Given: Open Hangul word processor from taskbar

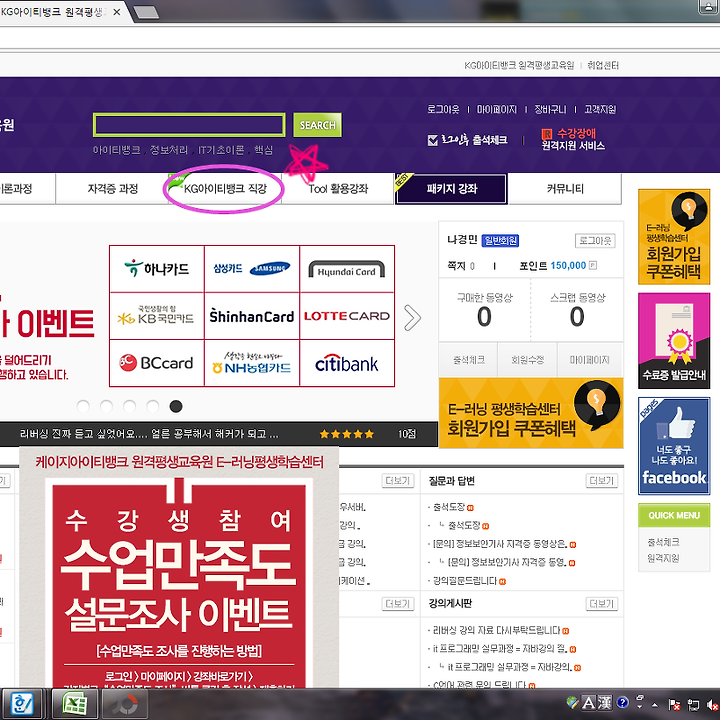Looking at the screenshot, I should tap(22, 703).
